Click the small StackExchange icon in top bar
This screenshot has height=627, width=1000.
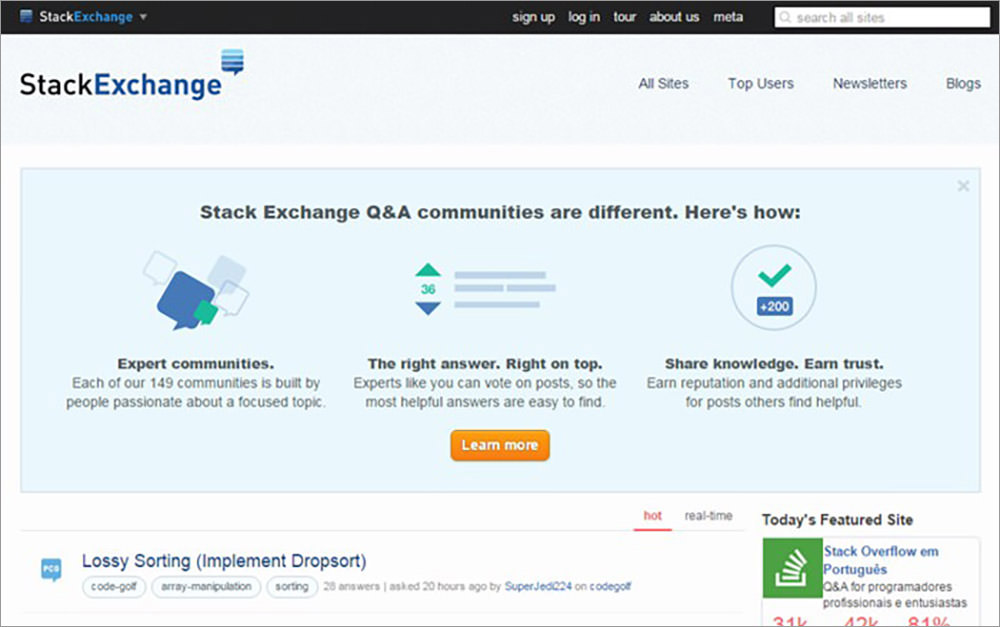point(26,16)
